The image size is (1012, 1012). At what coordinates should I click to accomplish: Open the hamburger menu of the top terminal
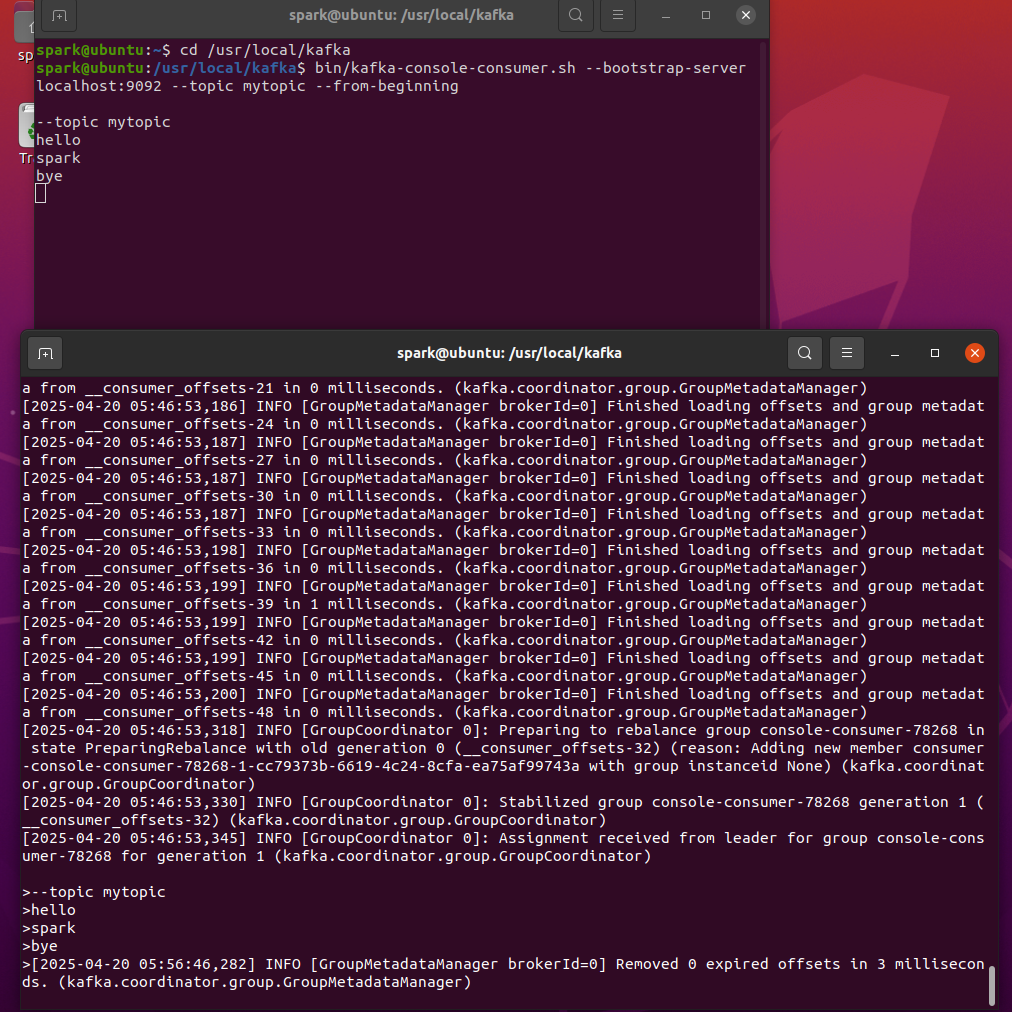617,16
